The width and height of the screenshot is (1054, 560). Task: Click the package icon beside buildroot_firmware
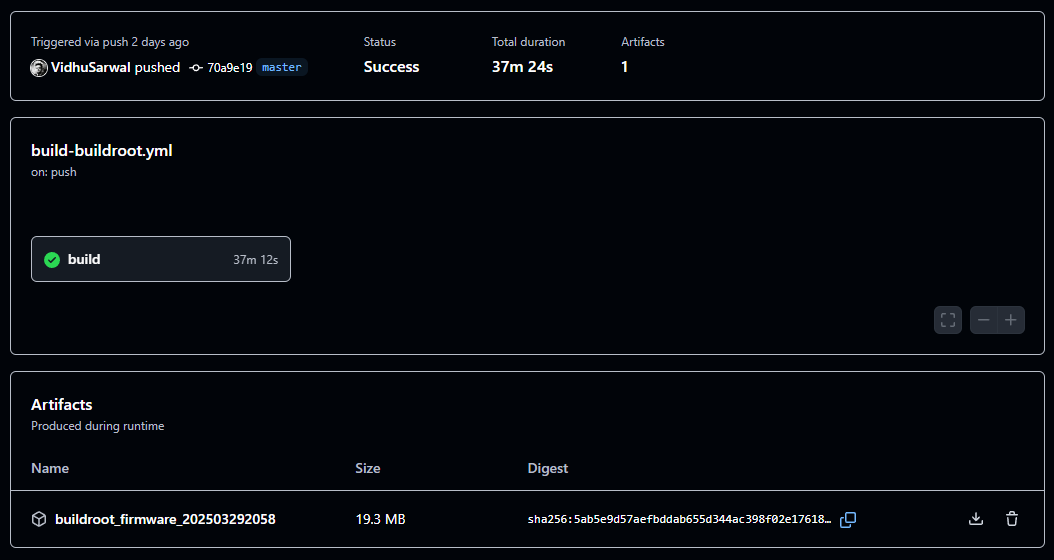pos(39,519)
